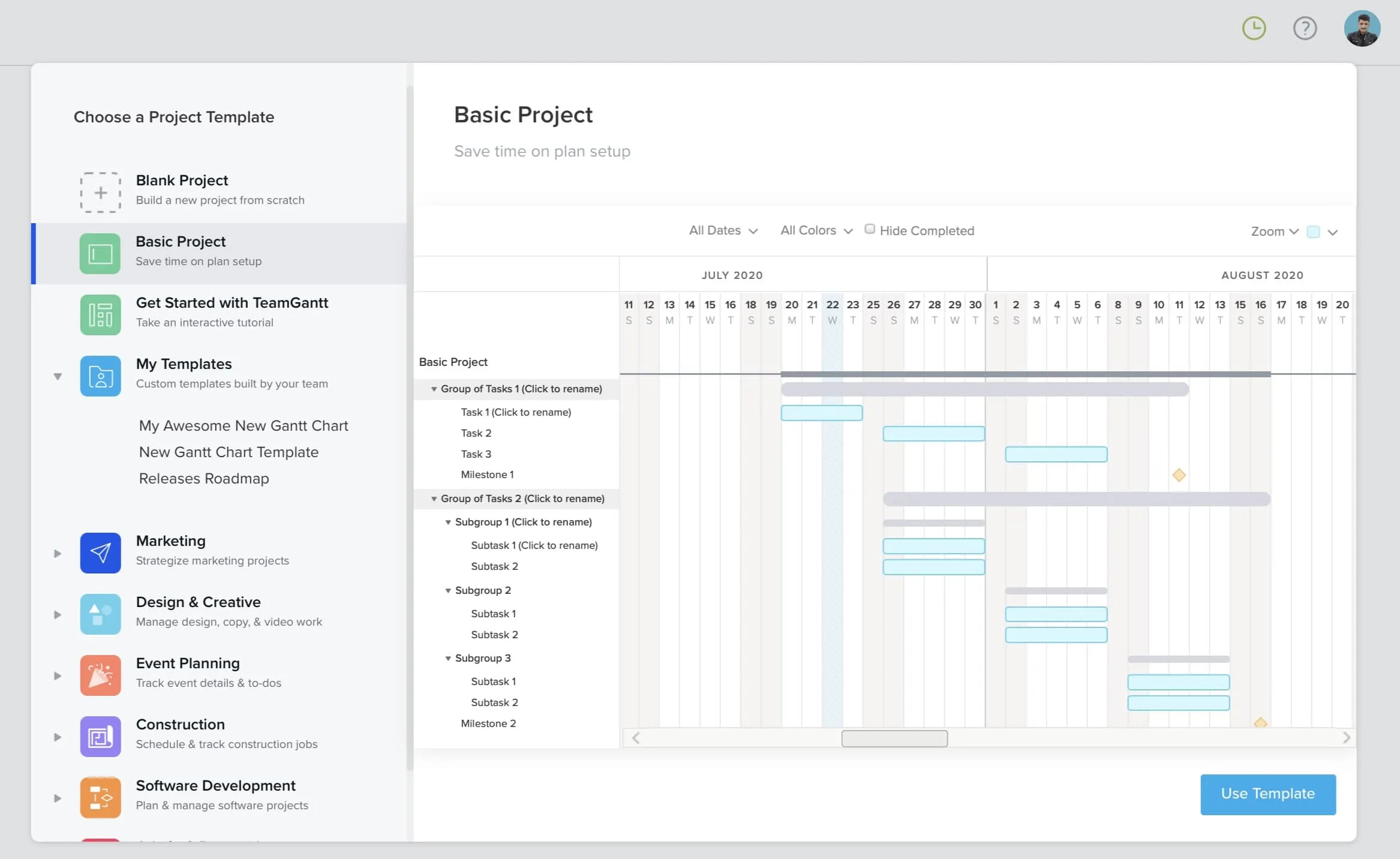This screenshot has width=1400, height=859.
Task: Open the All Dates dropdown
Action: [722, 230]
